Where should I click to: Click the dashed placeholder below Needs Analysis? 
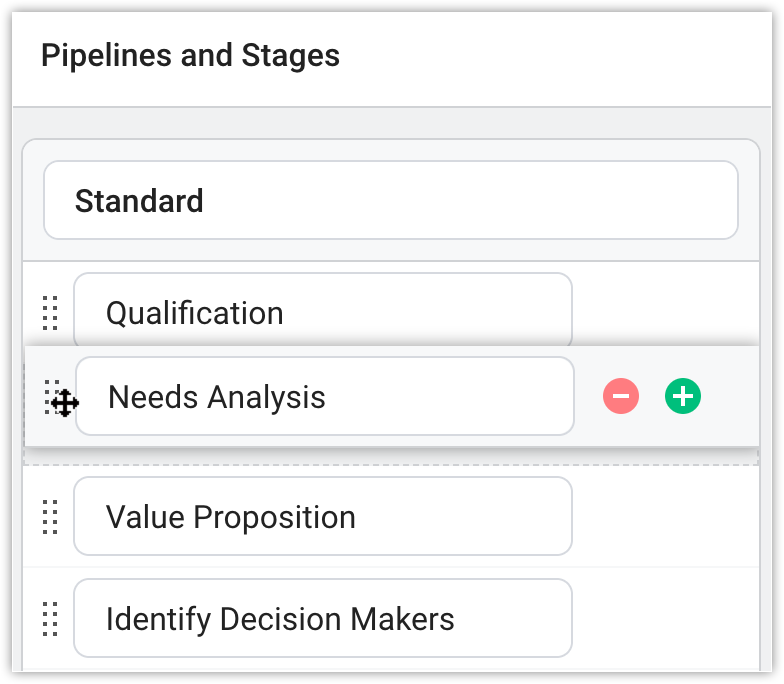(x=390, y=456)
